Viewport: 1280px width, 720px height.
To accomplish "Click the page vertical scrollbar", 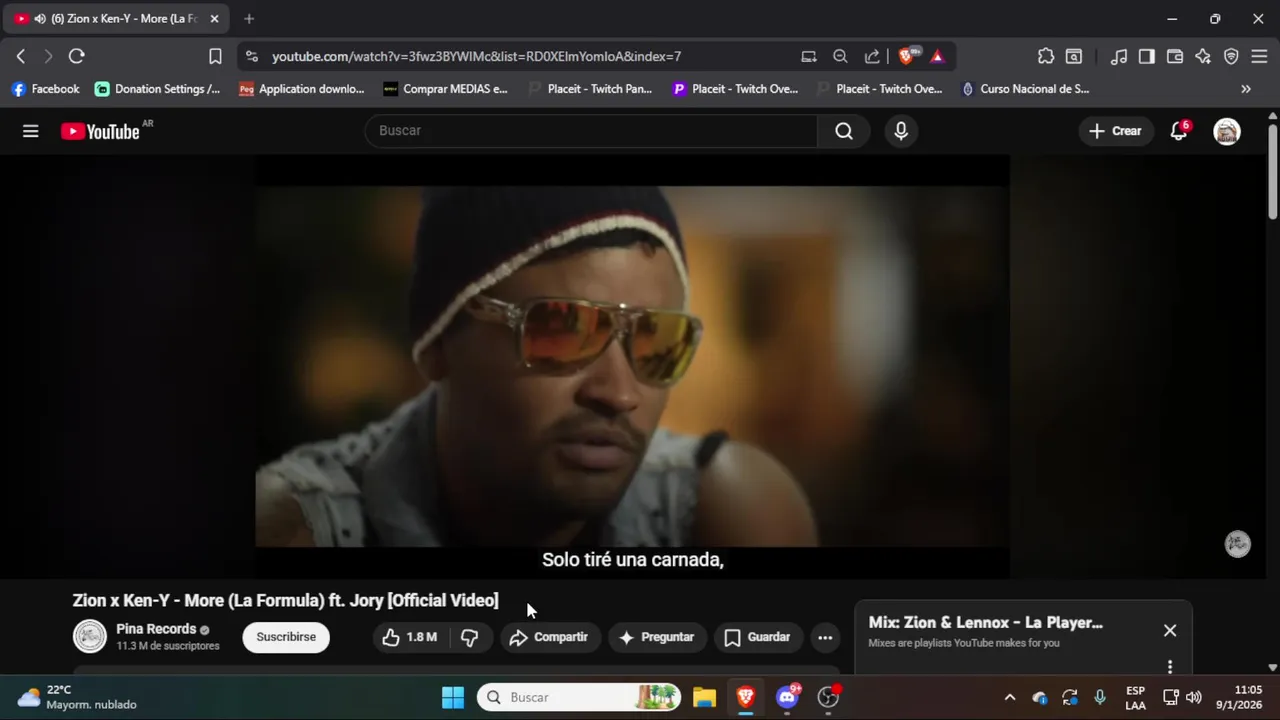I will (x=1272, y=170).
